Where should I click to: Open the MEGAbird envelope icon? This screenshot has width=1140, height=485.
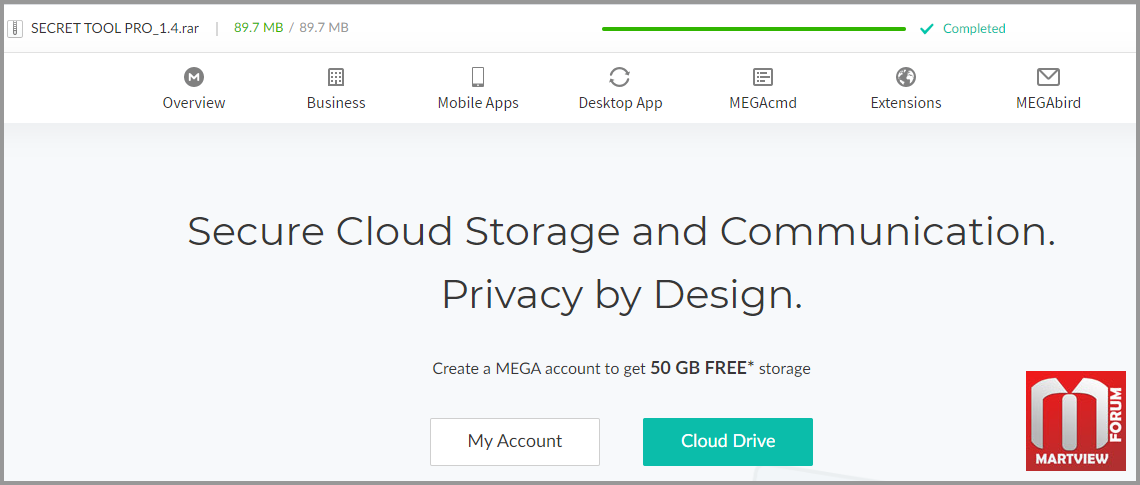[1048, 77]
